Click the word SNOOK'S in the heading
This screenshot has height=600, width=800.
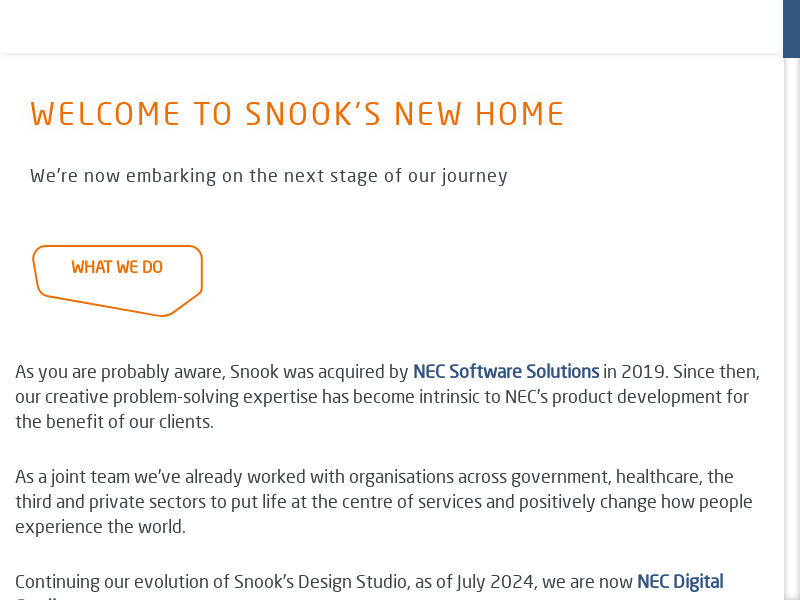click(313, 115)
